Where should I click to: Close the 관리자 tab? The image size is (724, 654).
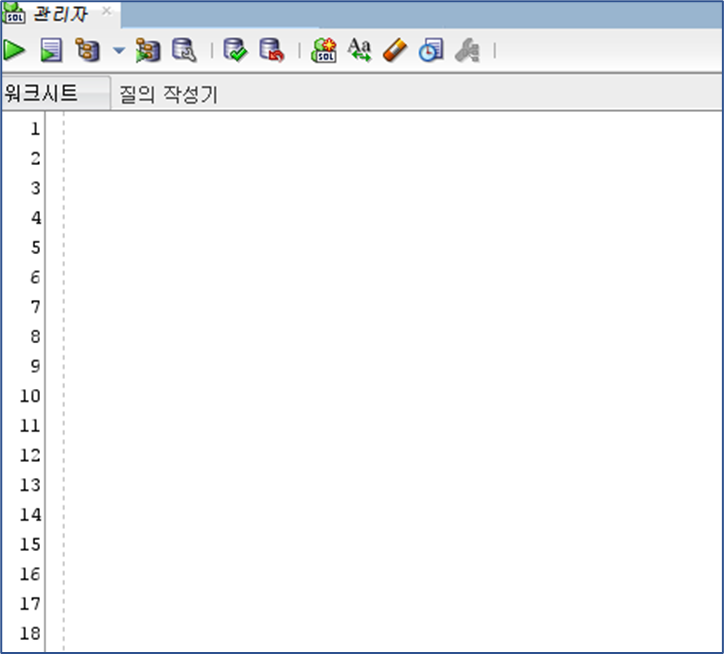pyautogui.click(x=107, y=11)
